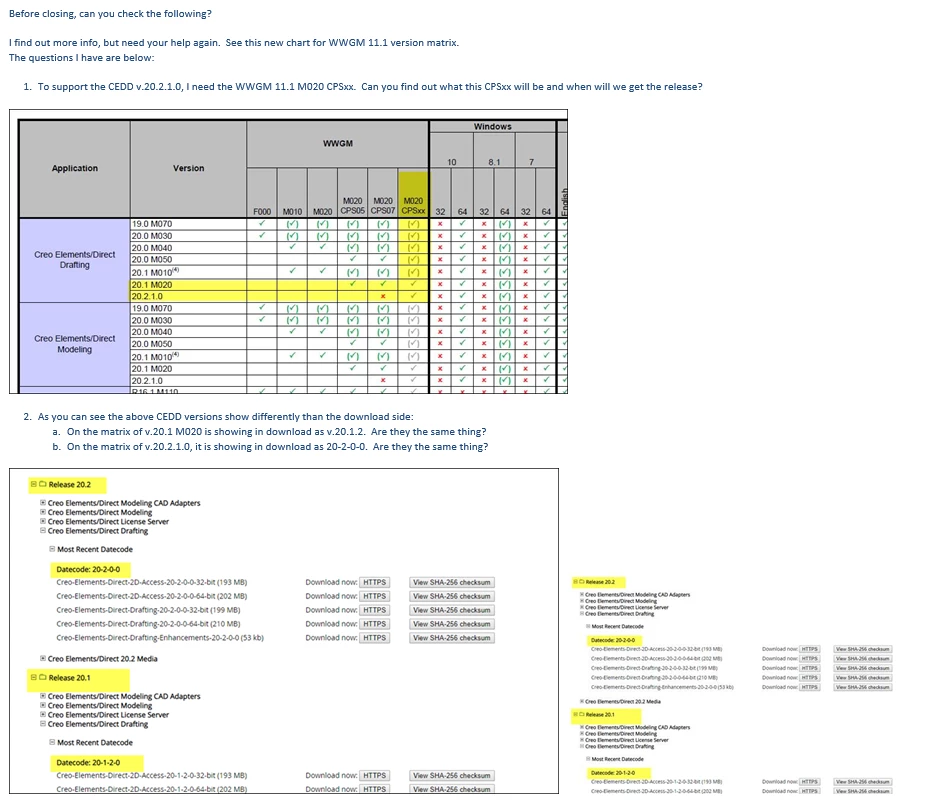The height and width of the screenshot is (807, 941).
Task: Click the Release 20.1 folder icon in large tree
Action: pos(43,677)
